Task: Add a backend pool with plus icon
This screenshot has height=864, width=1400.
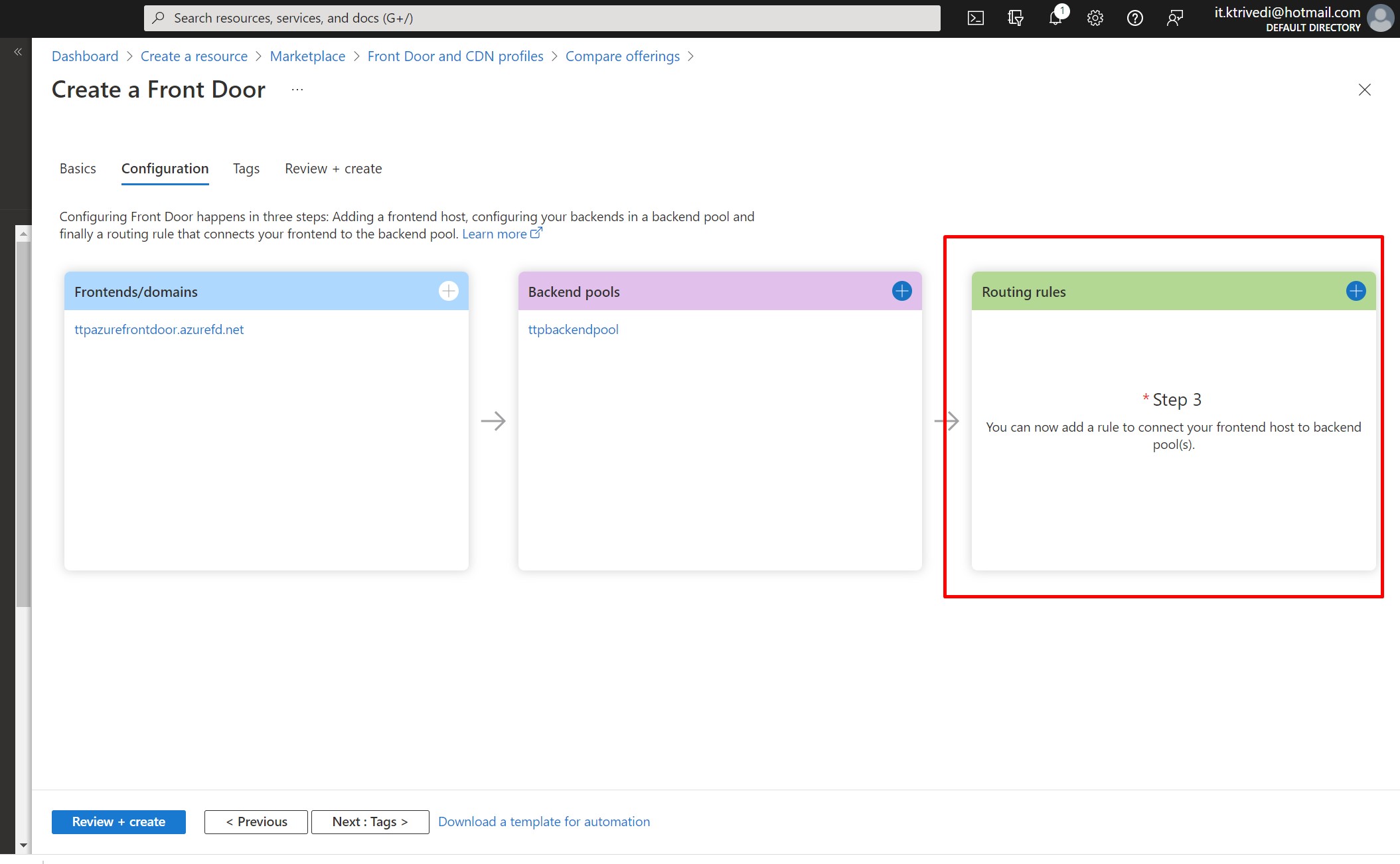Action: tap(901, 291)
